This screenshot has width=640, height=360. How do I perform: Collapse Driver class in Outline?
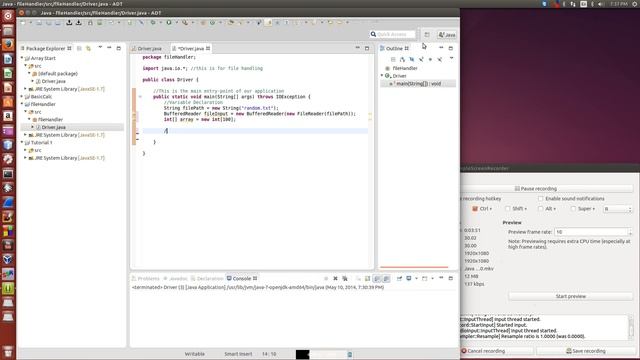382,76
